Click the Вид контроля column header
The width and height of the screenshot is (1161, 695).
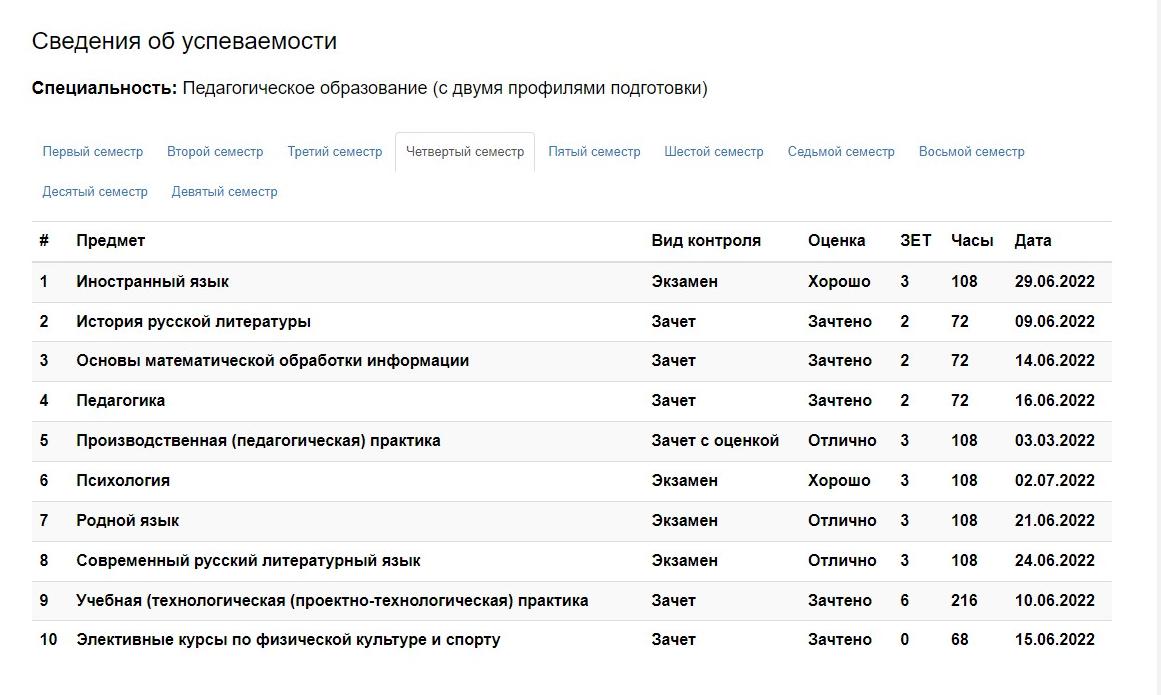706,241
